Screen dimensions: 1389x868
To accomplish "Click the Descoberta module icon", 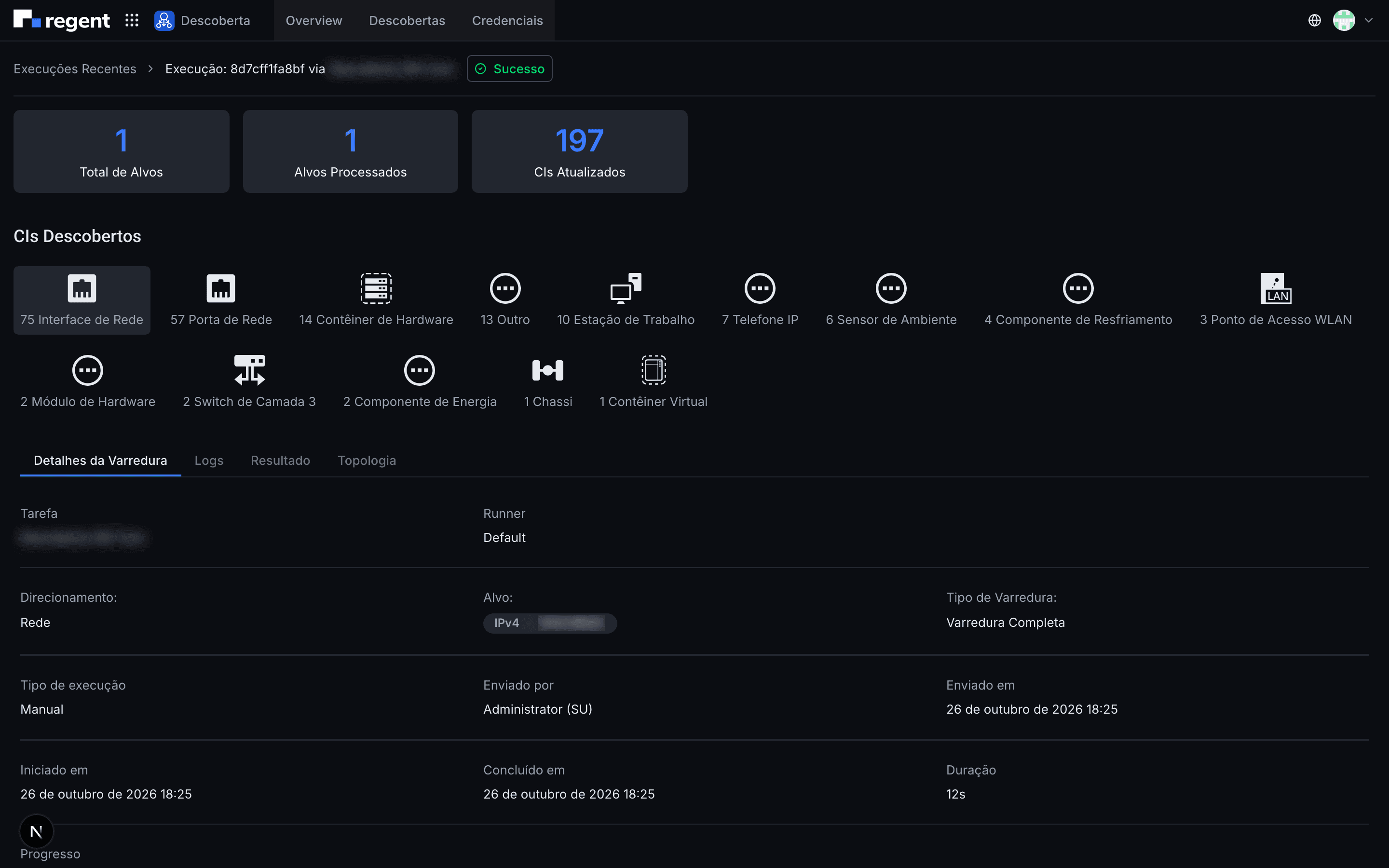I will 164,21.
